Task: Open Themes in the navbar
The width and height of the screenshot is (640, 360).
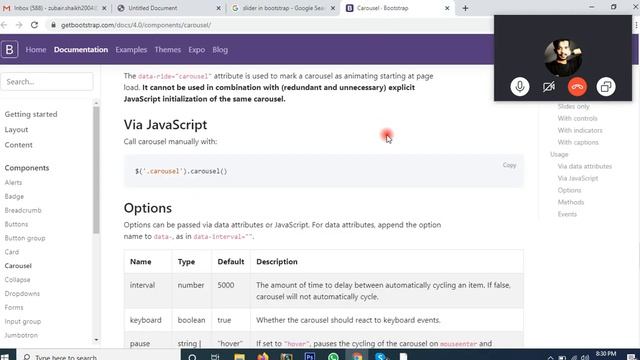Action: coord(167,50)
